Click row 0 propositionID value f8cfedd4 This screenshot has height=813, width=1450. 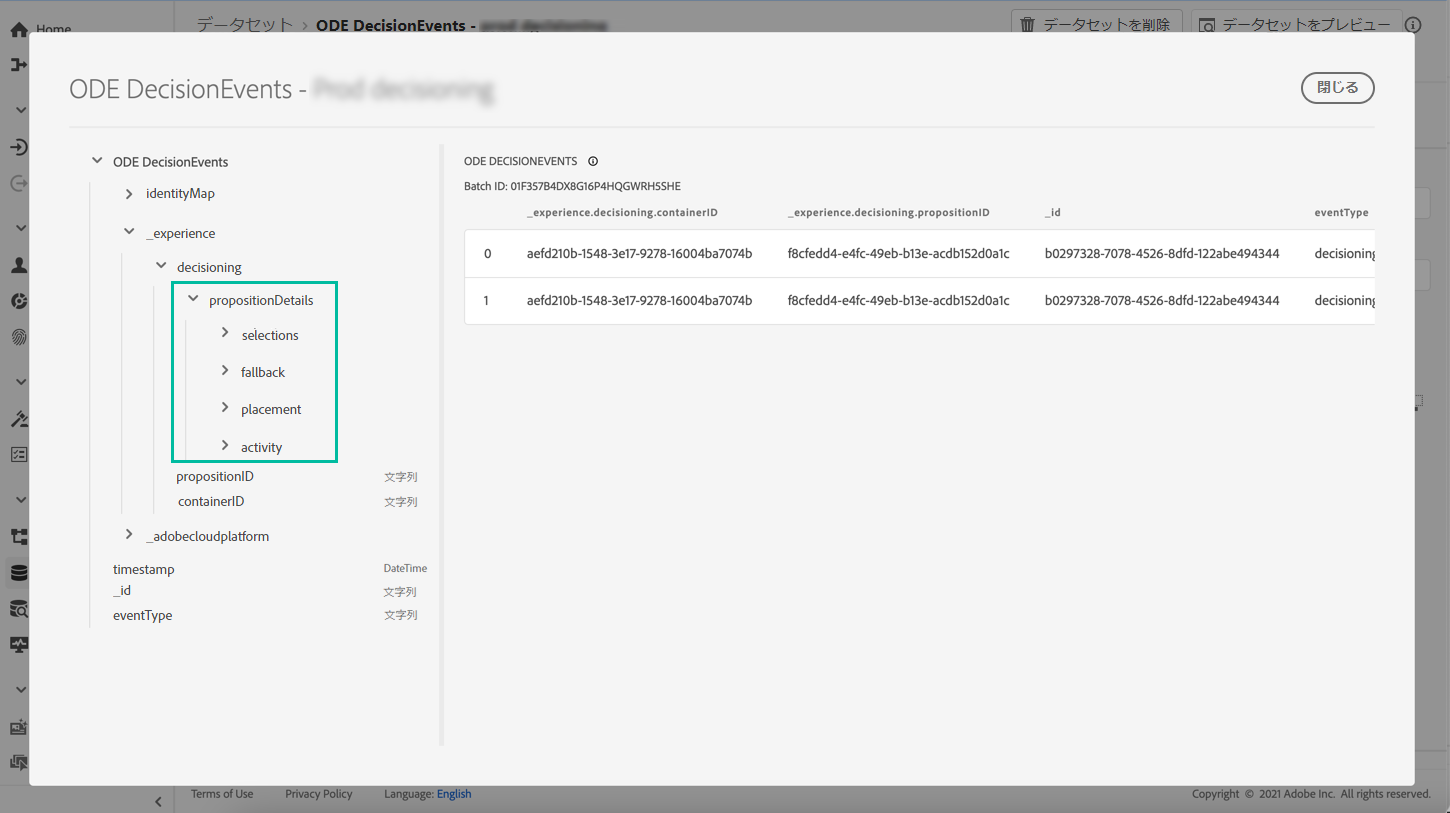899,254
